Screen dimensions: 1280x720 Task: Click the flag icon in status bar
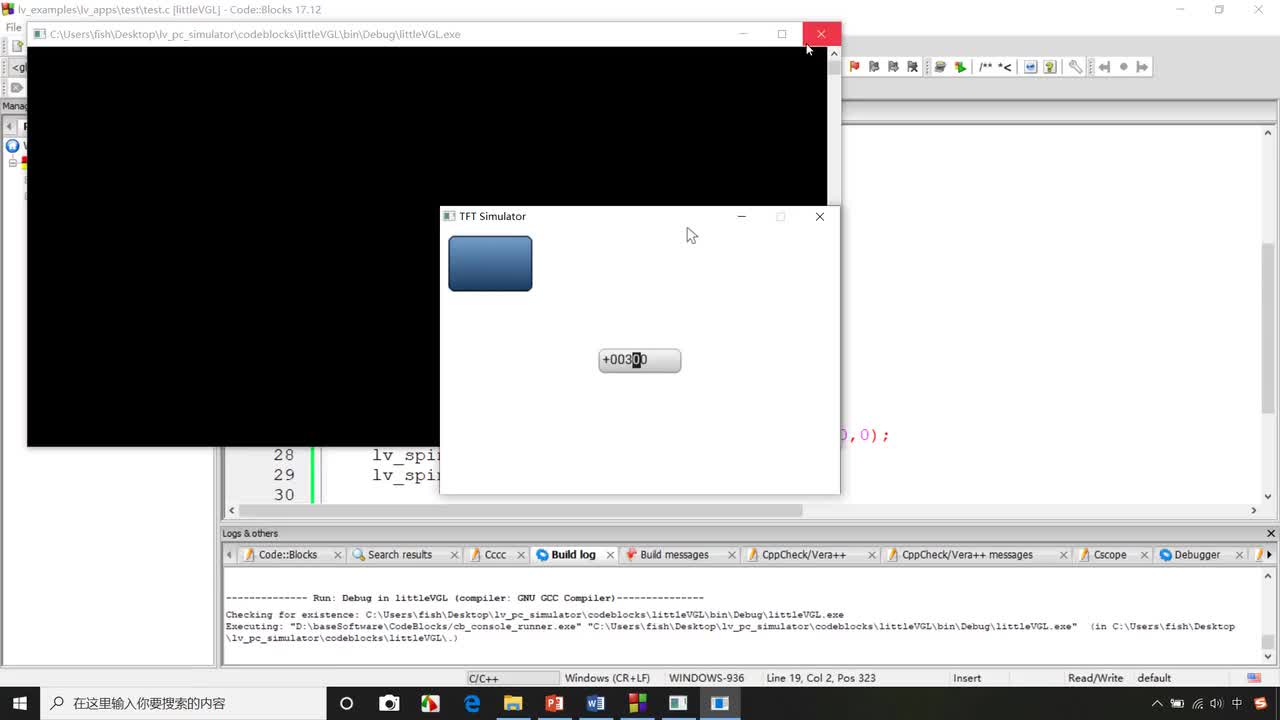coord(1255,678)
